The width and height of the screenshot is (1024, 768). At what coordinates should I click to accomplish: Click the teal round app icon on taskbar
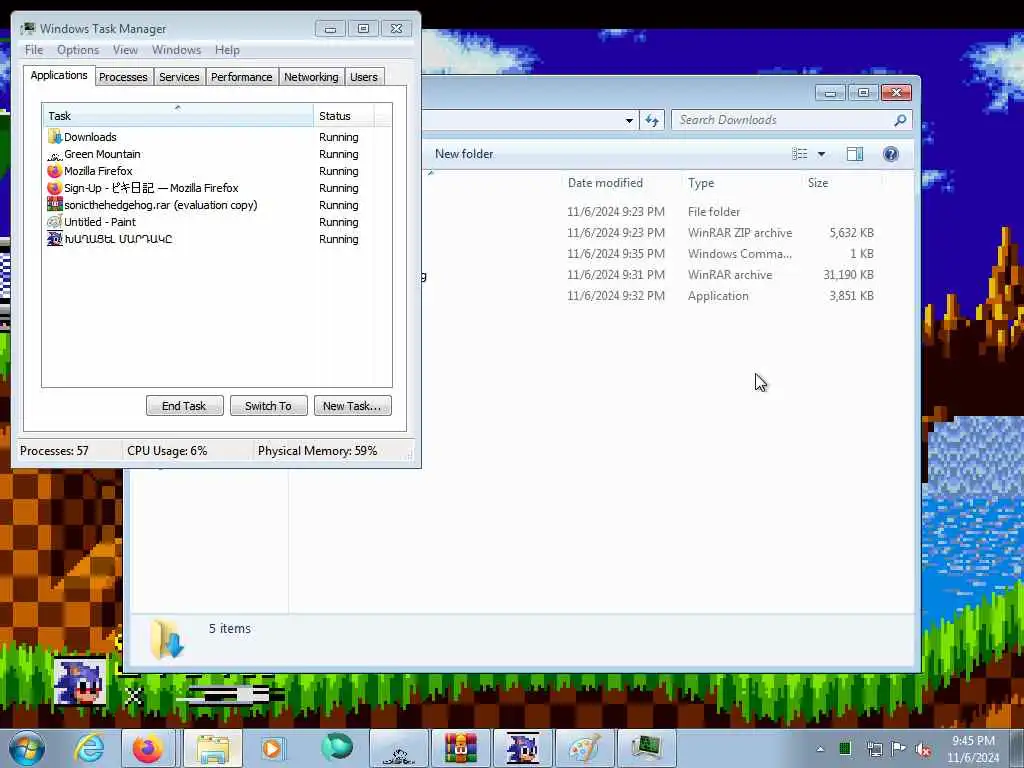coord(337,747)
